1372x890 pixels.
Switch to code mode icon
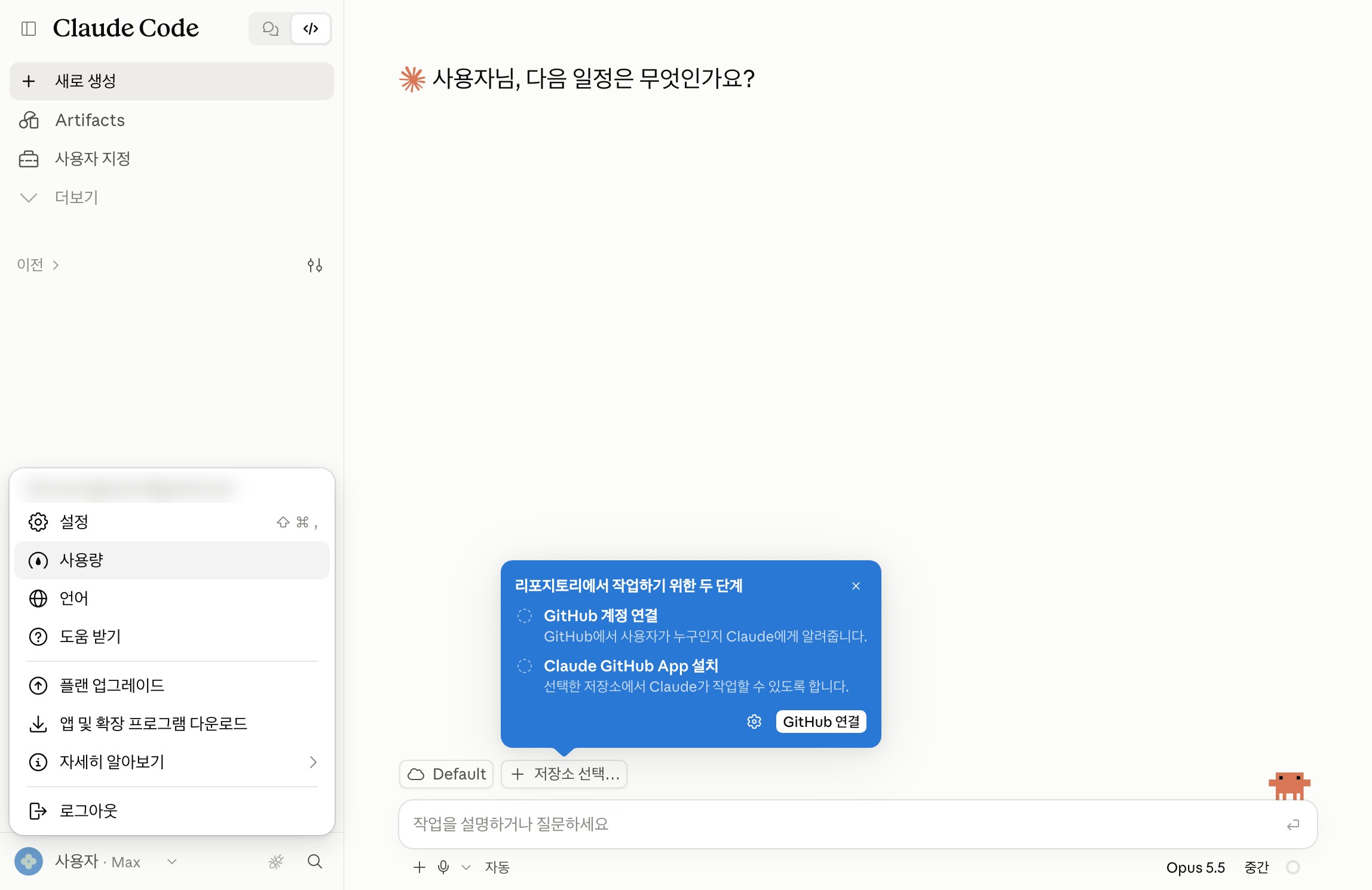click(x=311, y=28)
